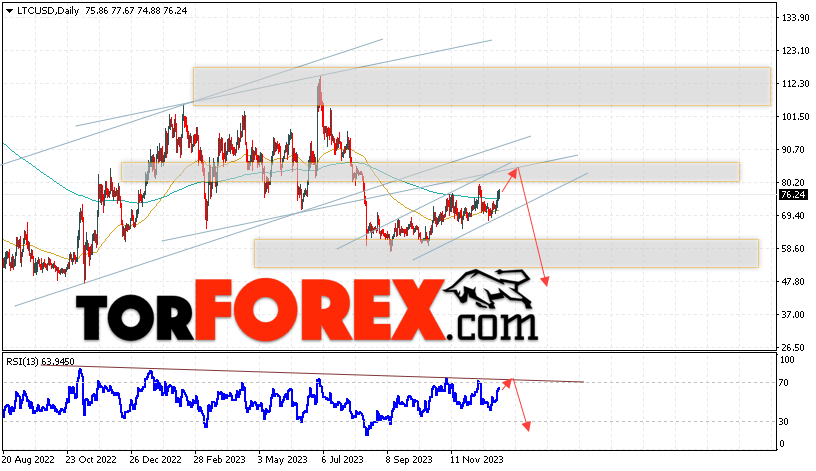
Task: Select price level 133.90 on scale
Action: point(796,18)
